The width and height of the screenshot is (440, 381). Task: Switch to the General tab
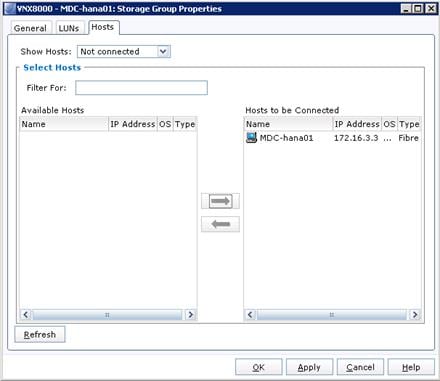[30, 28]
